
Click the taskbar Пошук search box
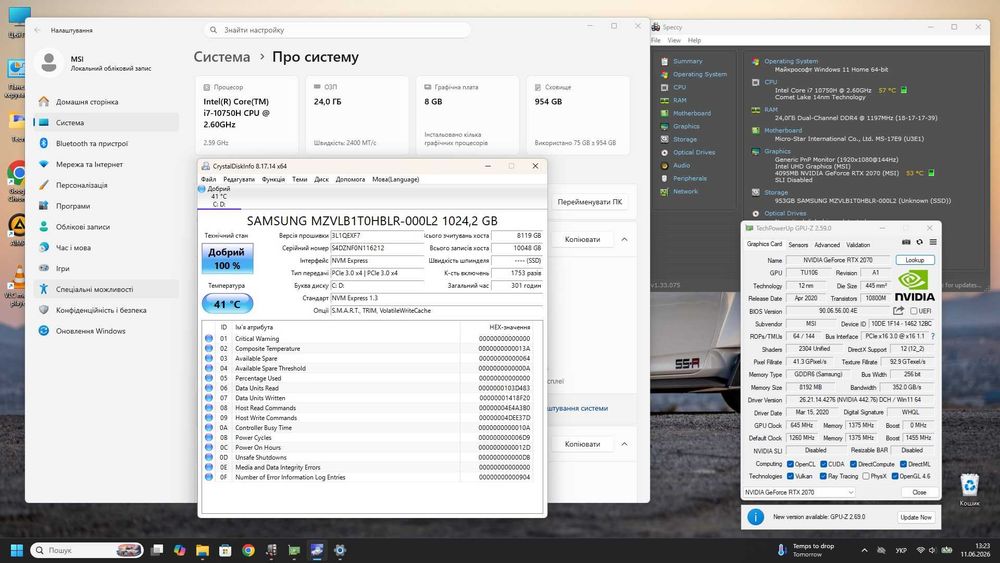tap(87, 550)
